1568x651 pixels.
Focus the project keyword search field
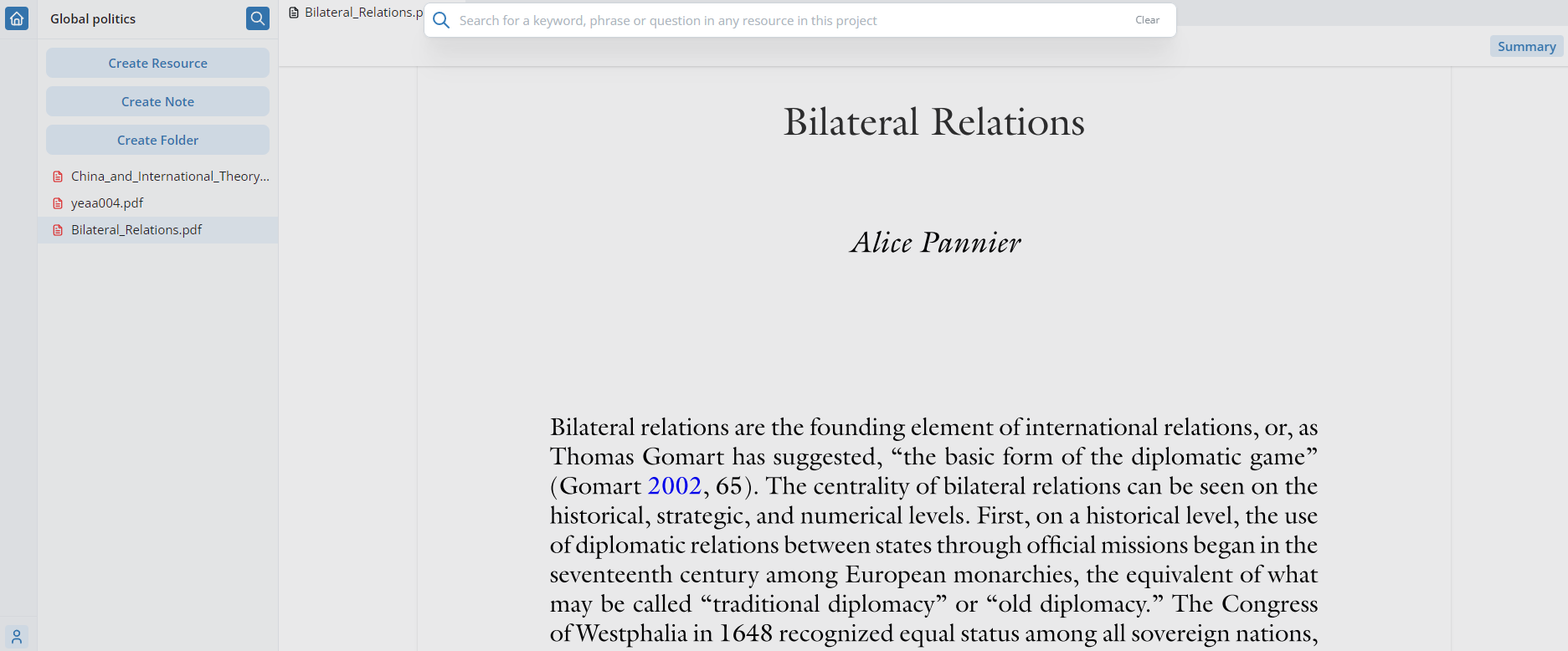point(787,20)
